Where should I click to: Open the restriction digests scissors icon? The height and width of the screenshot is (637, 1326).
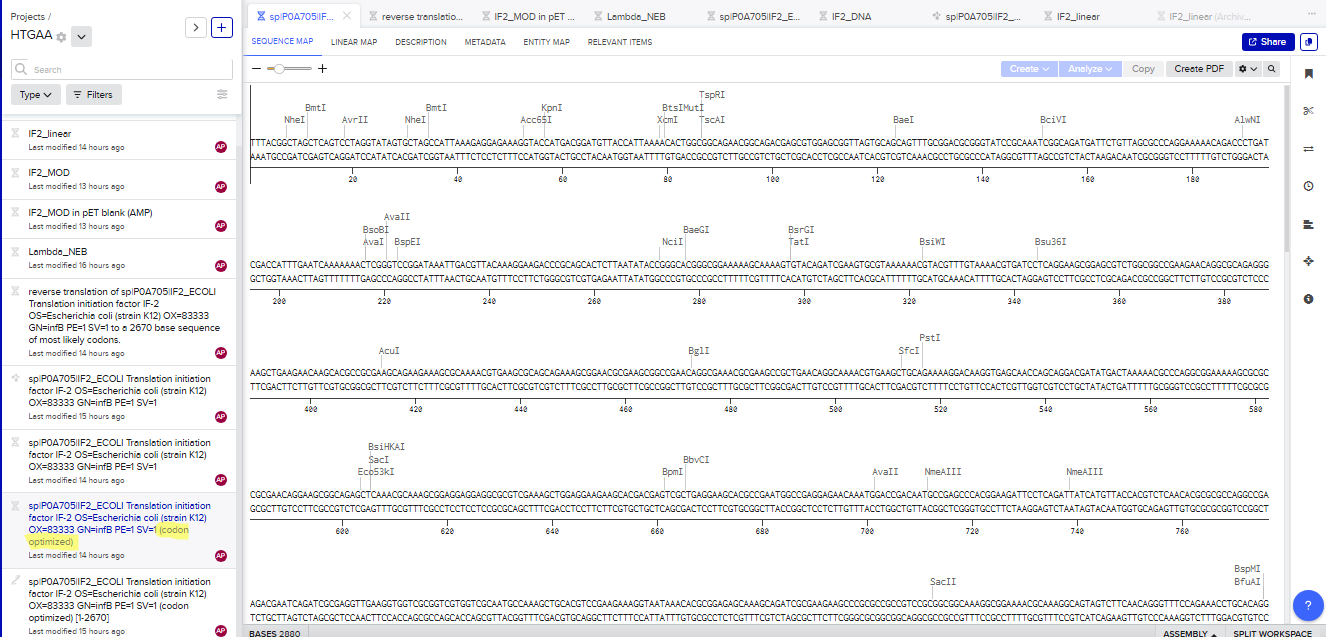coord(1308,111)
